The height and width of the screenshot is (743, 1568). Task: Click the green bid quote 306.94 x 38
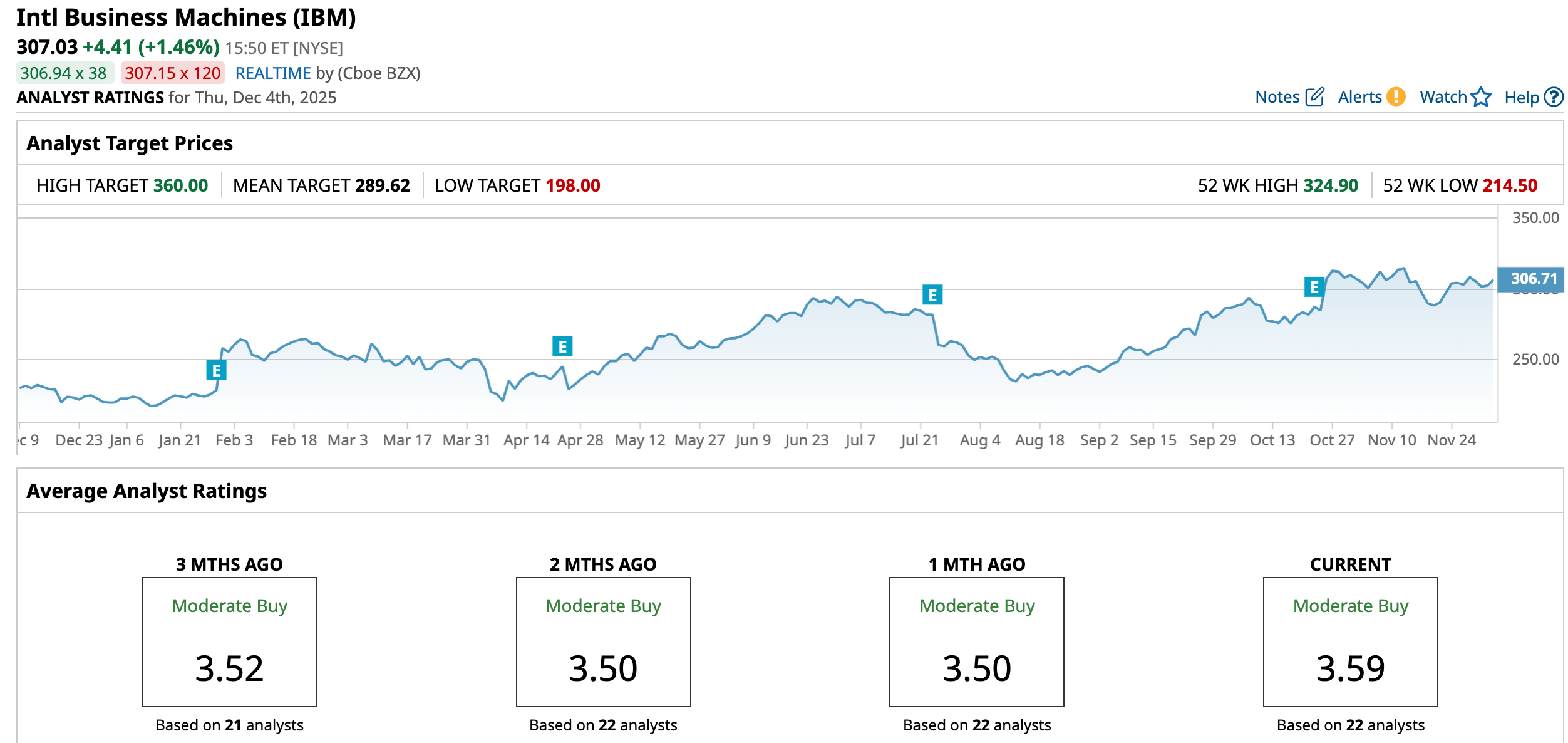[x=64, y=73]
